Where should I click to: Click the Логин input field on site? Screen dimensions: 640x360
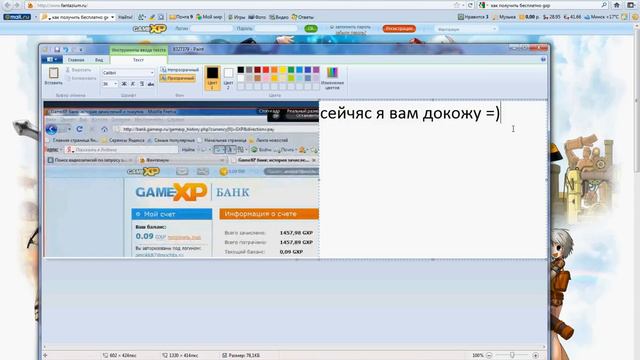click(212, 29)
